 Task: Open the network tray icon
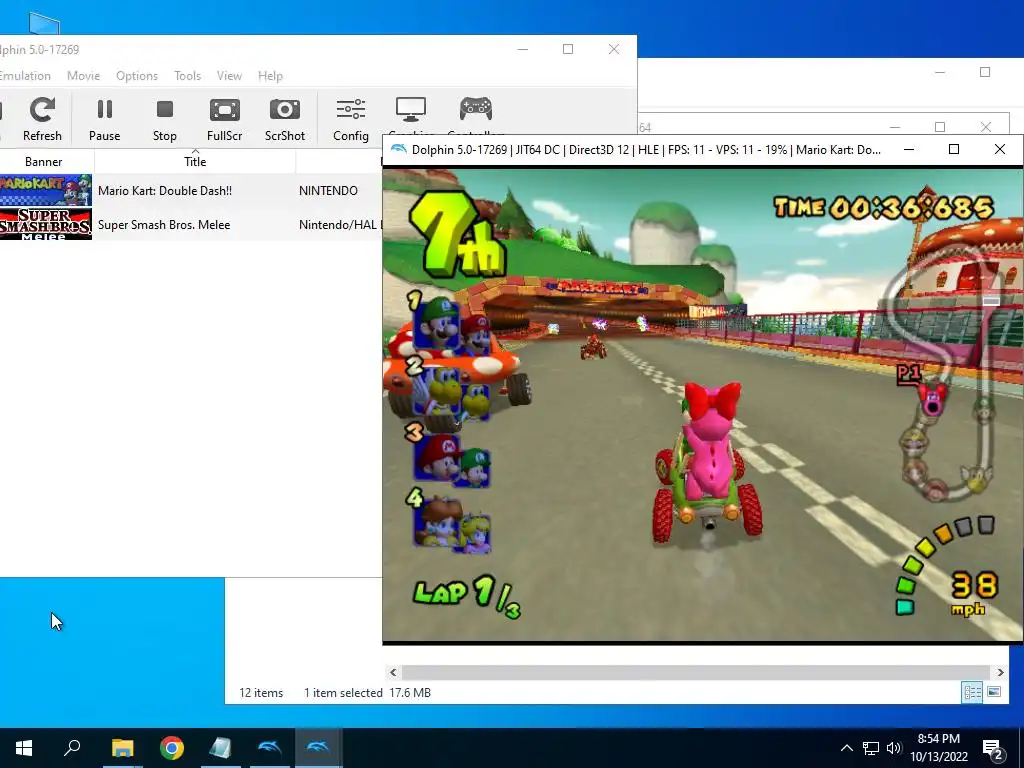tap(871, 748)
